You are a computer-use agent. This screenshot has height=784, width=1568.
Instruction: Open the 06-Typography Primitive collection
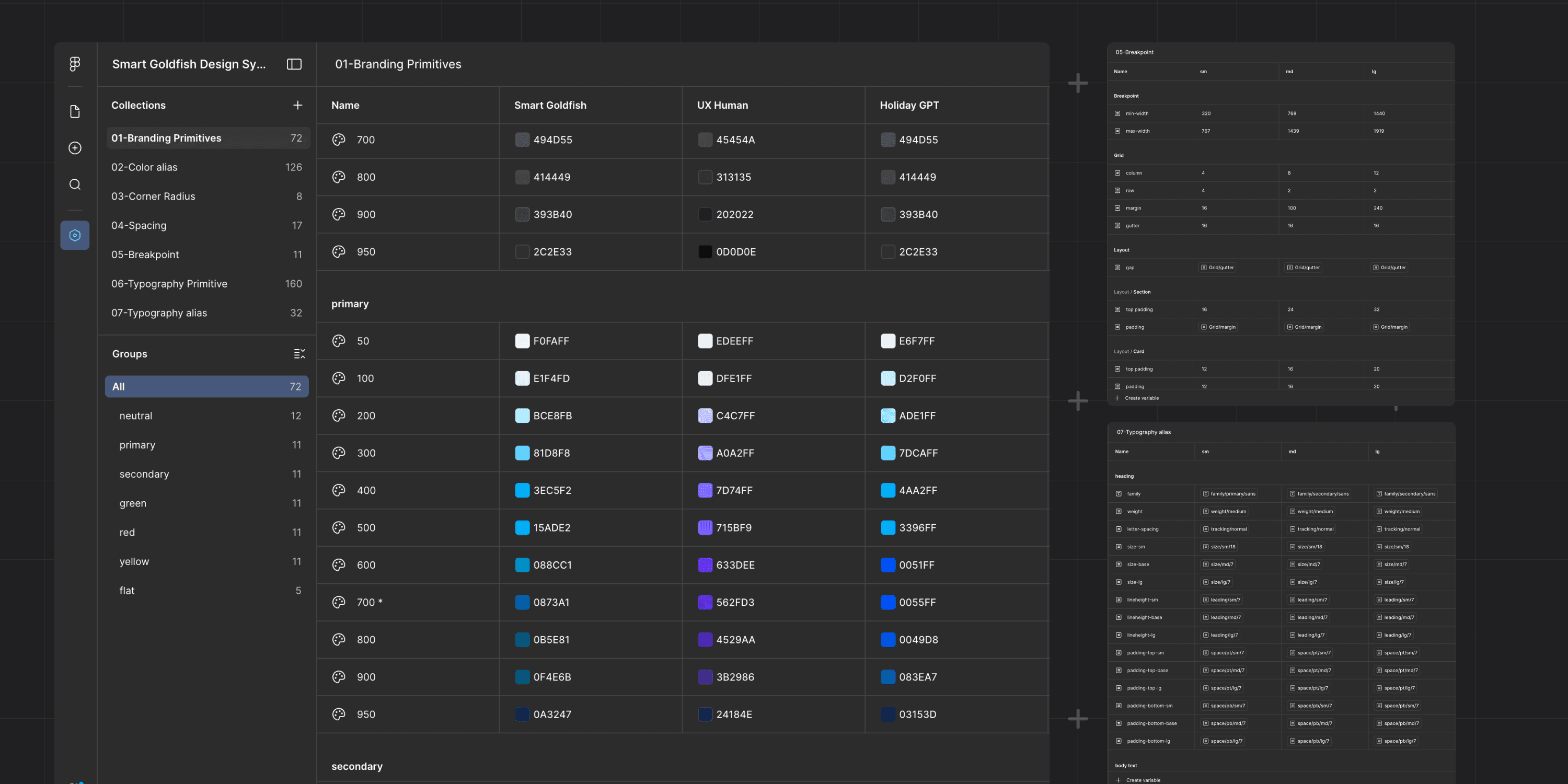[x=169, y=284]
